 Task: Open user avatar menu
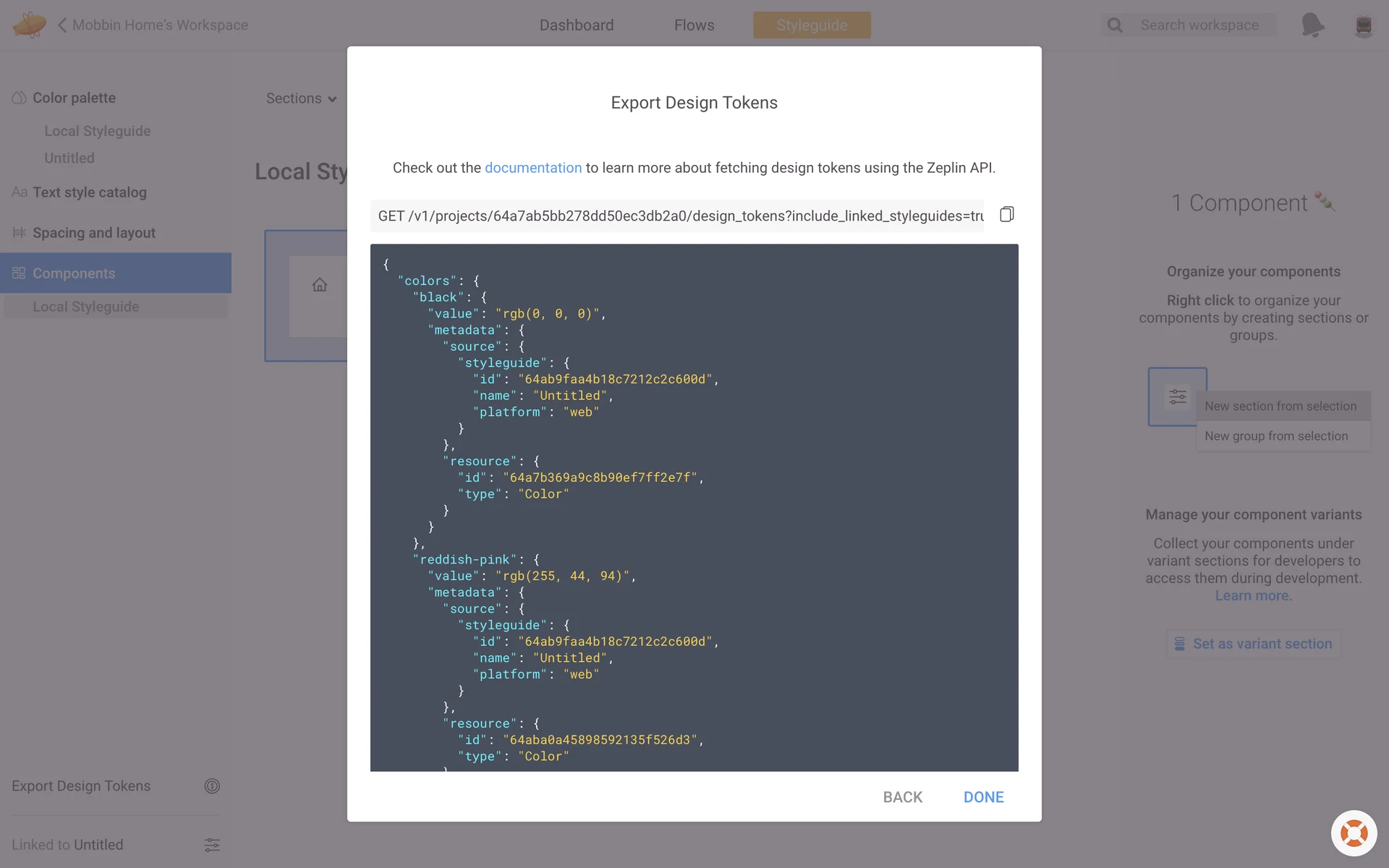[1363, 25]
